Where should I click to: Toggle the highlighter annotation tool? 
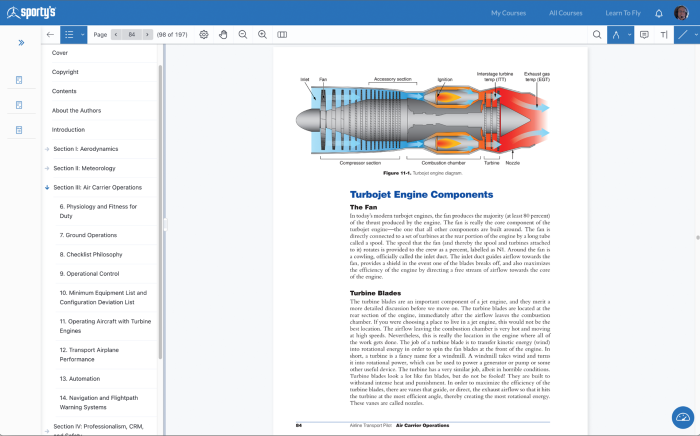617,34
